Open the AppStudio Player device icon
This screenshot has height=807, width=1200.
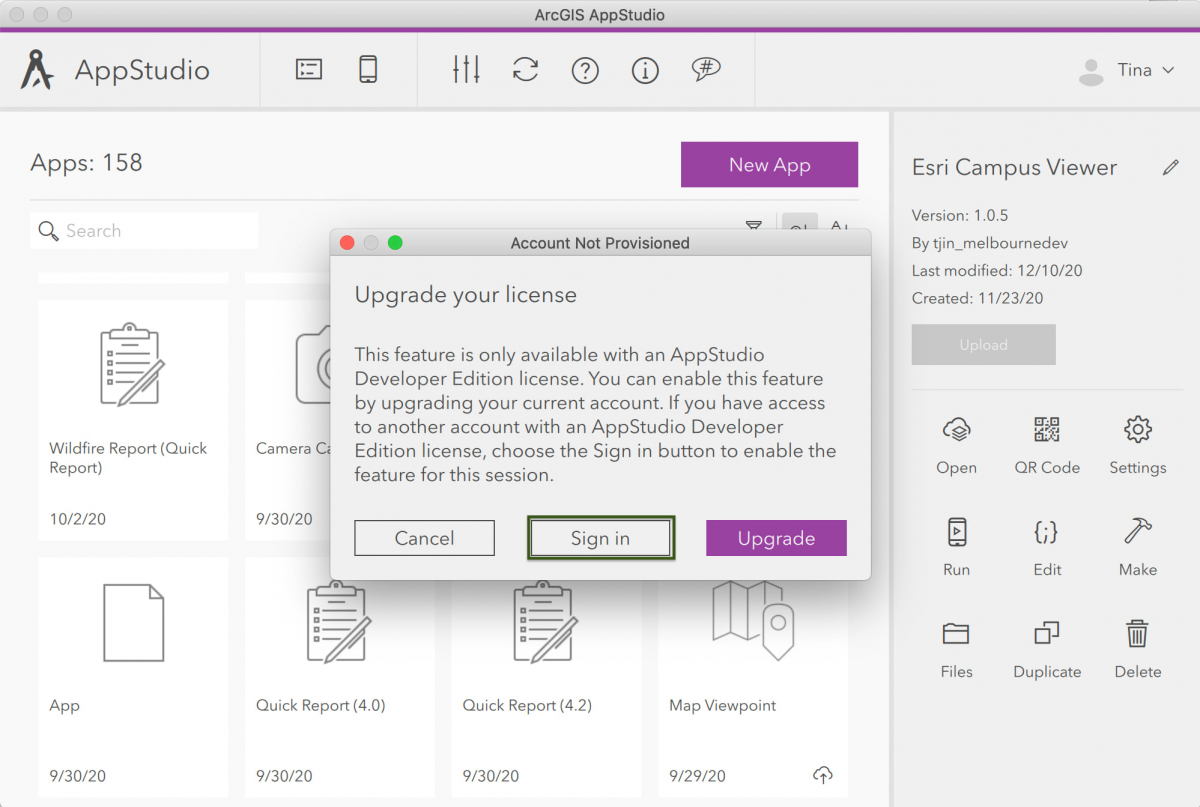368,69
